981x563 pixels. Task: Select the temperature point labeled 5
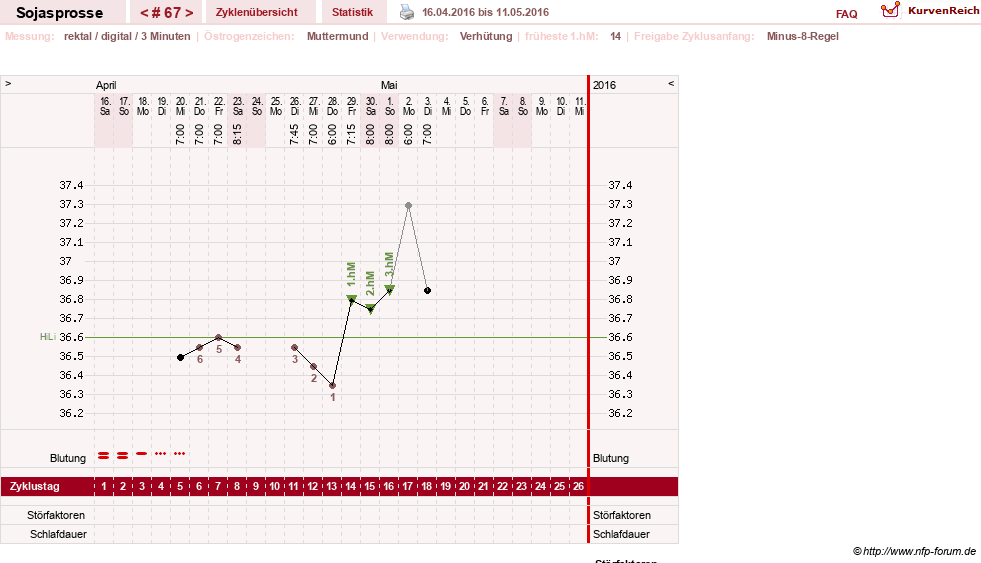(218, 338)
